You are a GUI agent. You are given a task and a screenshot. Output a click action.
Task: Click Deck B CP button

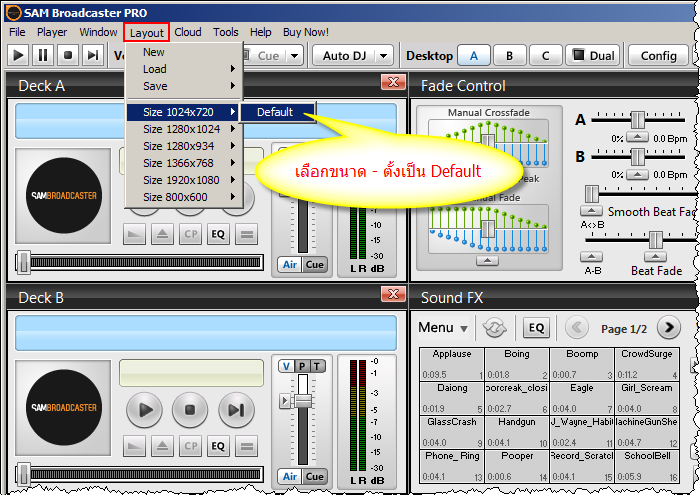click(191, 446)
